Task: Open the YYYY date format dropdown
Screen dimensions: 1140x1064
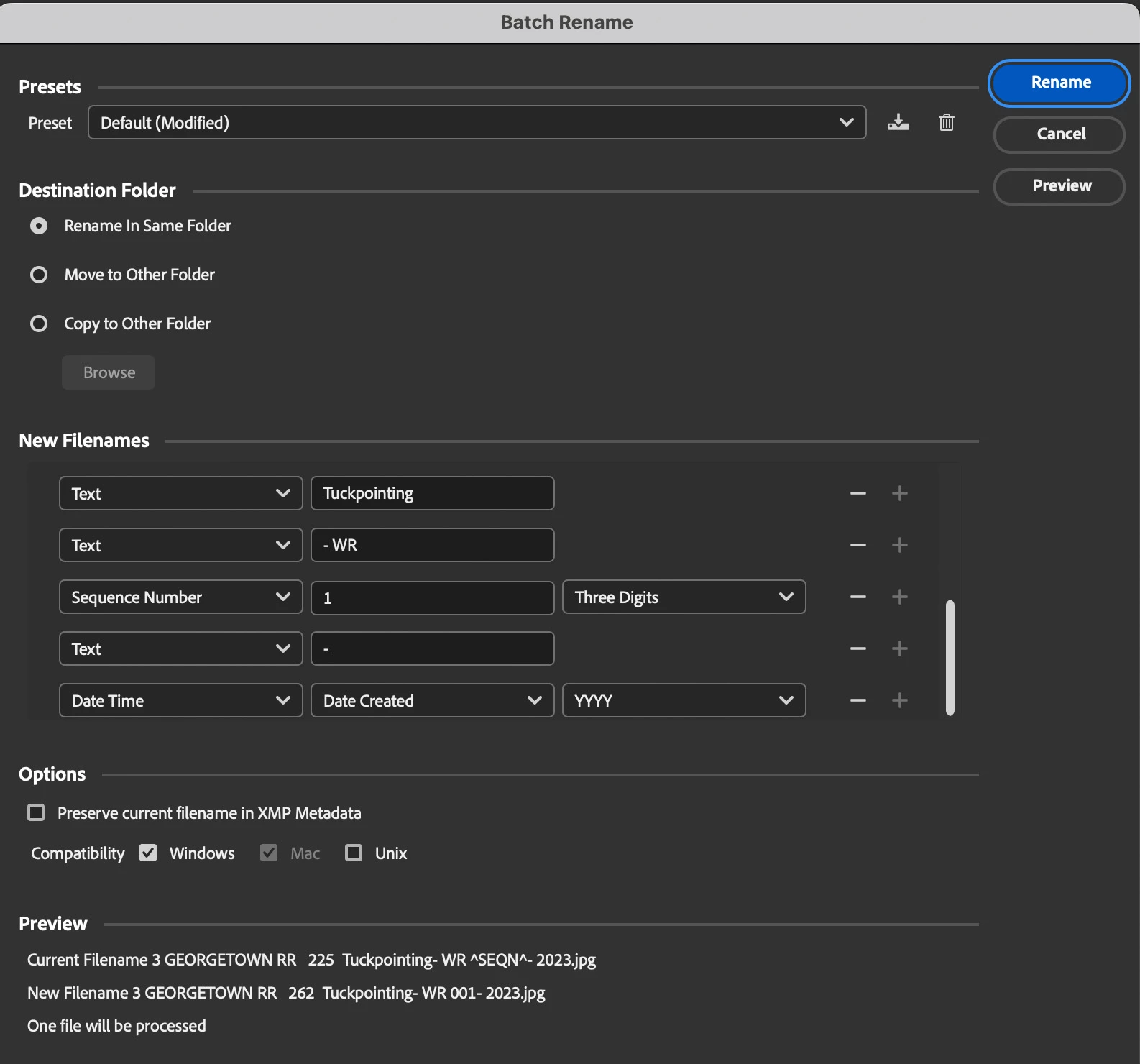Action: [684, 700]
